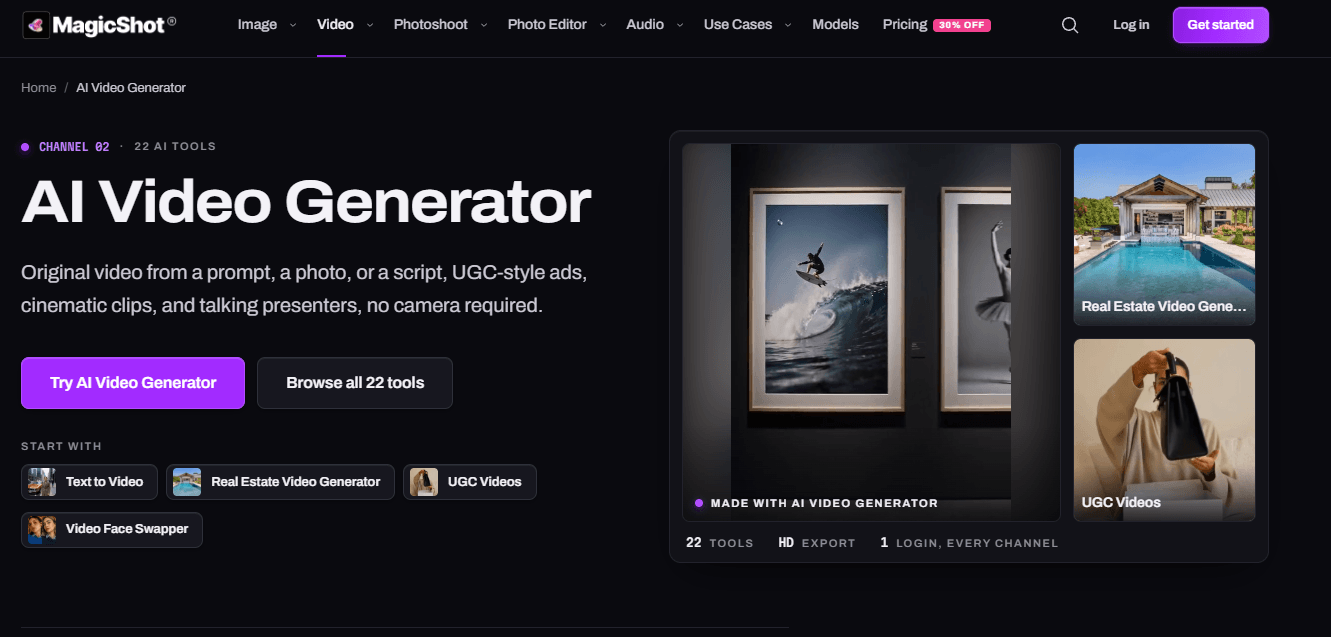Image resolution: width=1331 pixels, height=637 pixels.
Task: Expand the Audio dropdown chevron
Action: click(680, 25)
